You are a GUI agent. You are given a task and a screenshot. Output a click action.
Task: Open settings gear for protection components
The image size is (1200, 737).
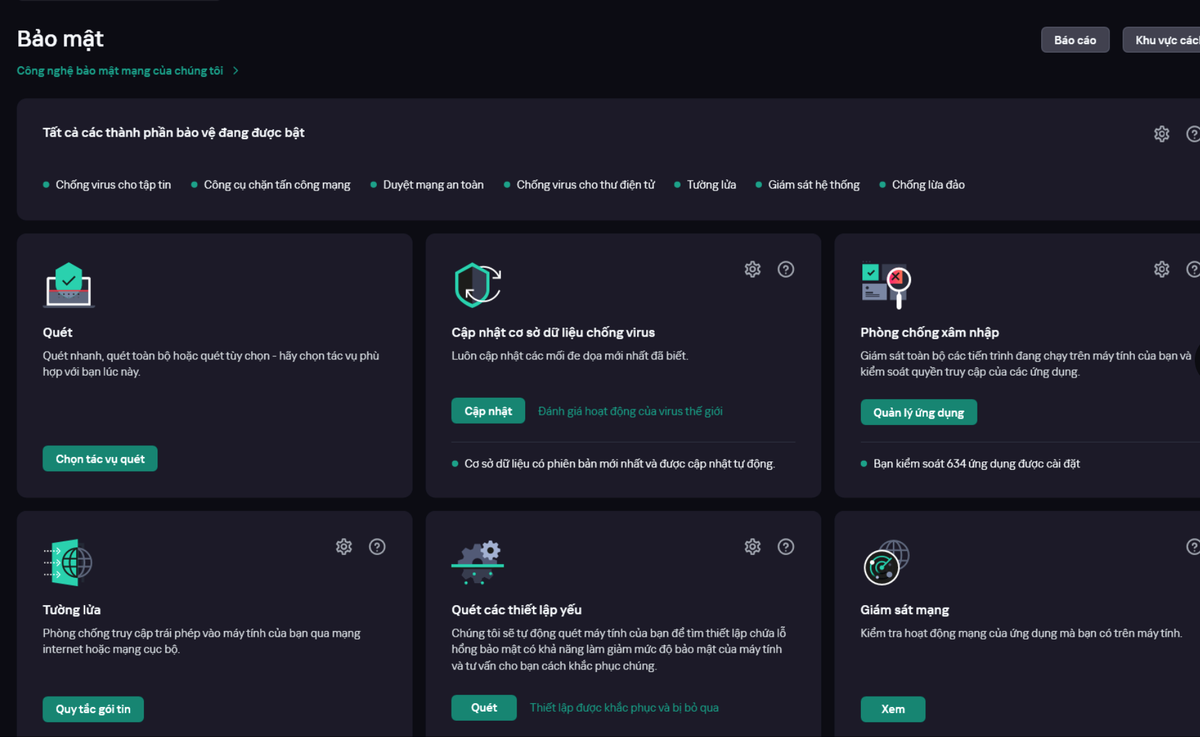click(1161, 134)
